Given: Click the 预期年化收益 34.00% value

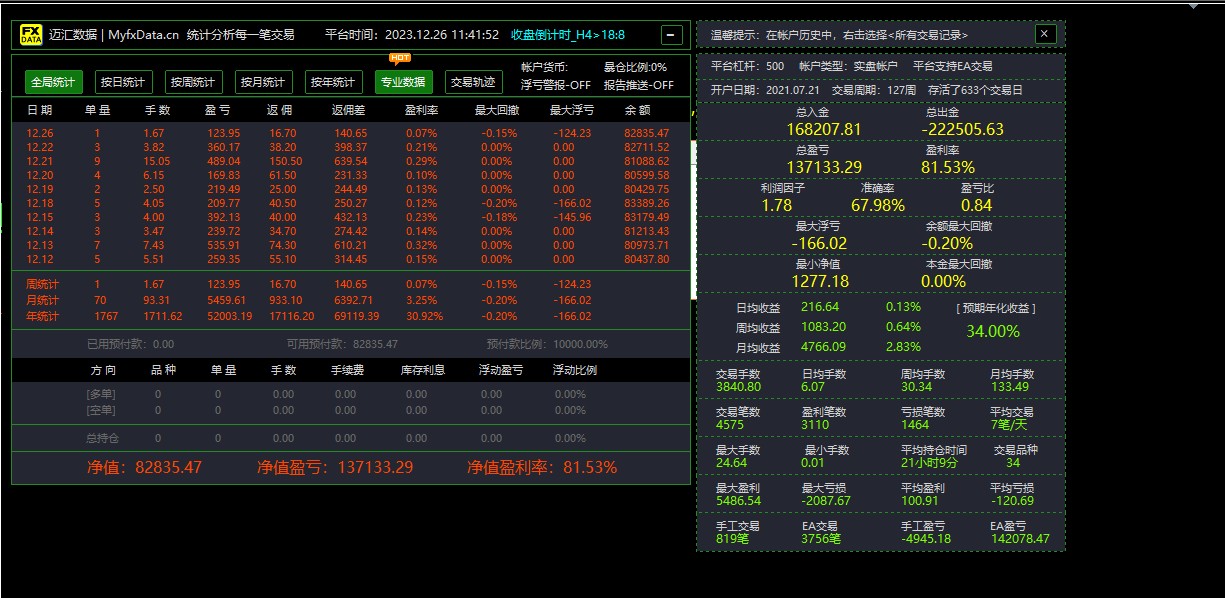Looking at the screenshot, I should 993,331.
